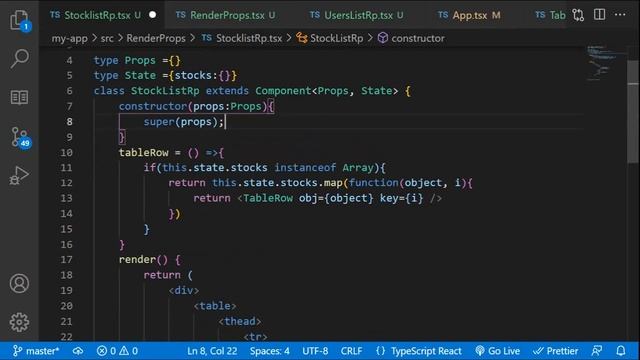
Task: Click the Ln 8, Col 22 cursor position
Action: (x=212, y=351)
